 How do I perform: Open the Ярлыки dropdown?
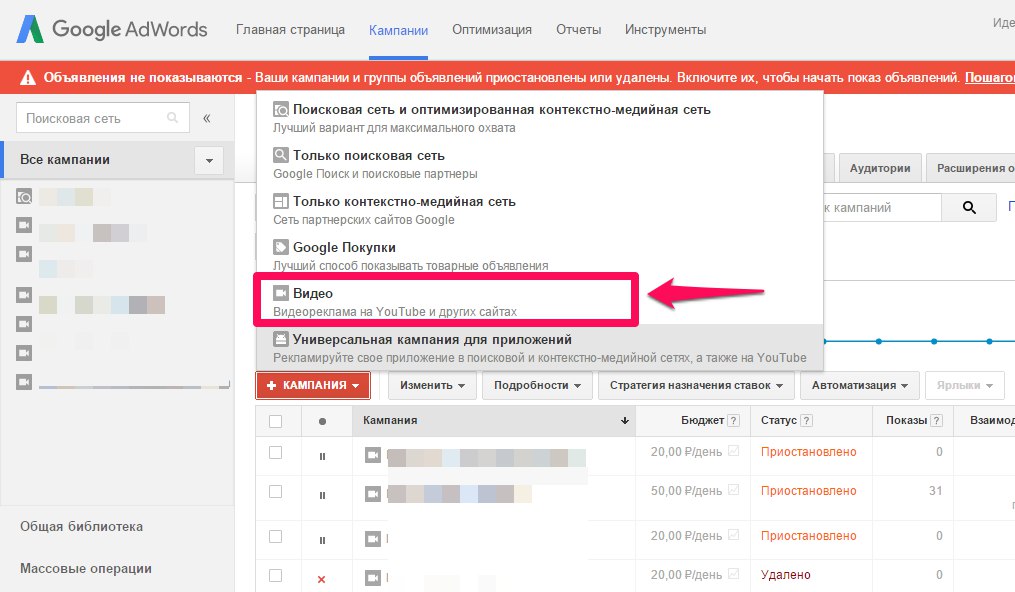coord(965,386)
